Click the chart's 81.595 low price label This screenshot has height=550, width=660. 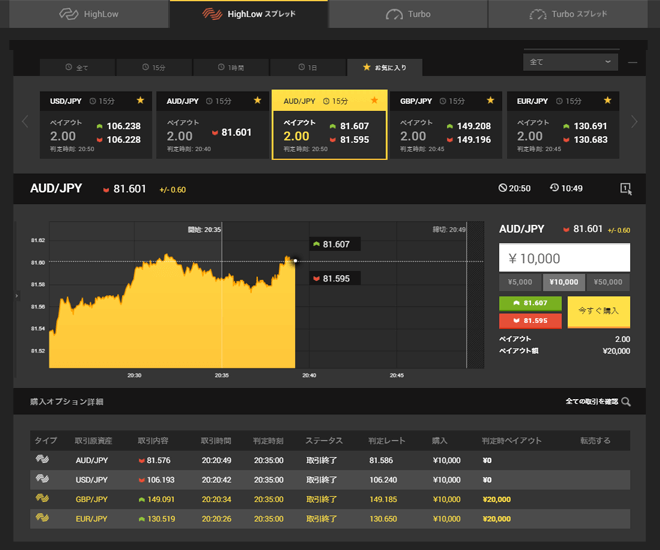pos(335,279)
